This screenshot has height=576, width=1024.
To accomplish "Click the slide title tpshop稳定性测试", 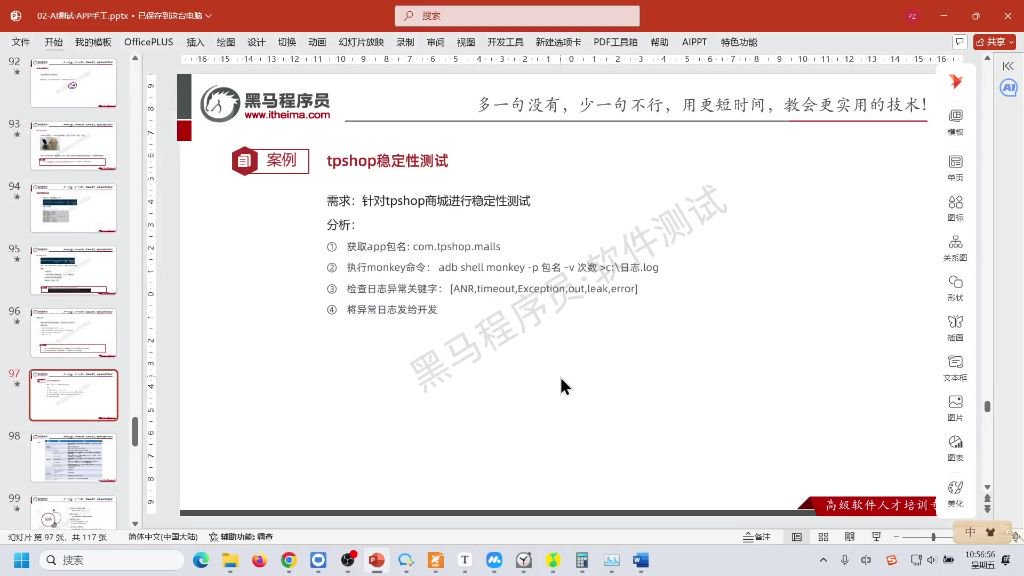I will click(387, 161).
